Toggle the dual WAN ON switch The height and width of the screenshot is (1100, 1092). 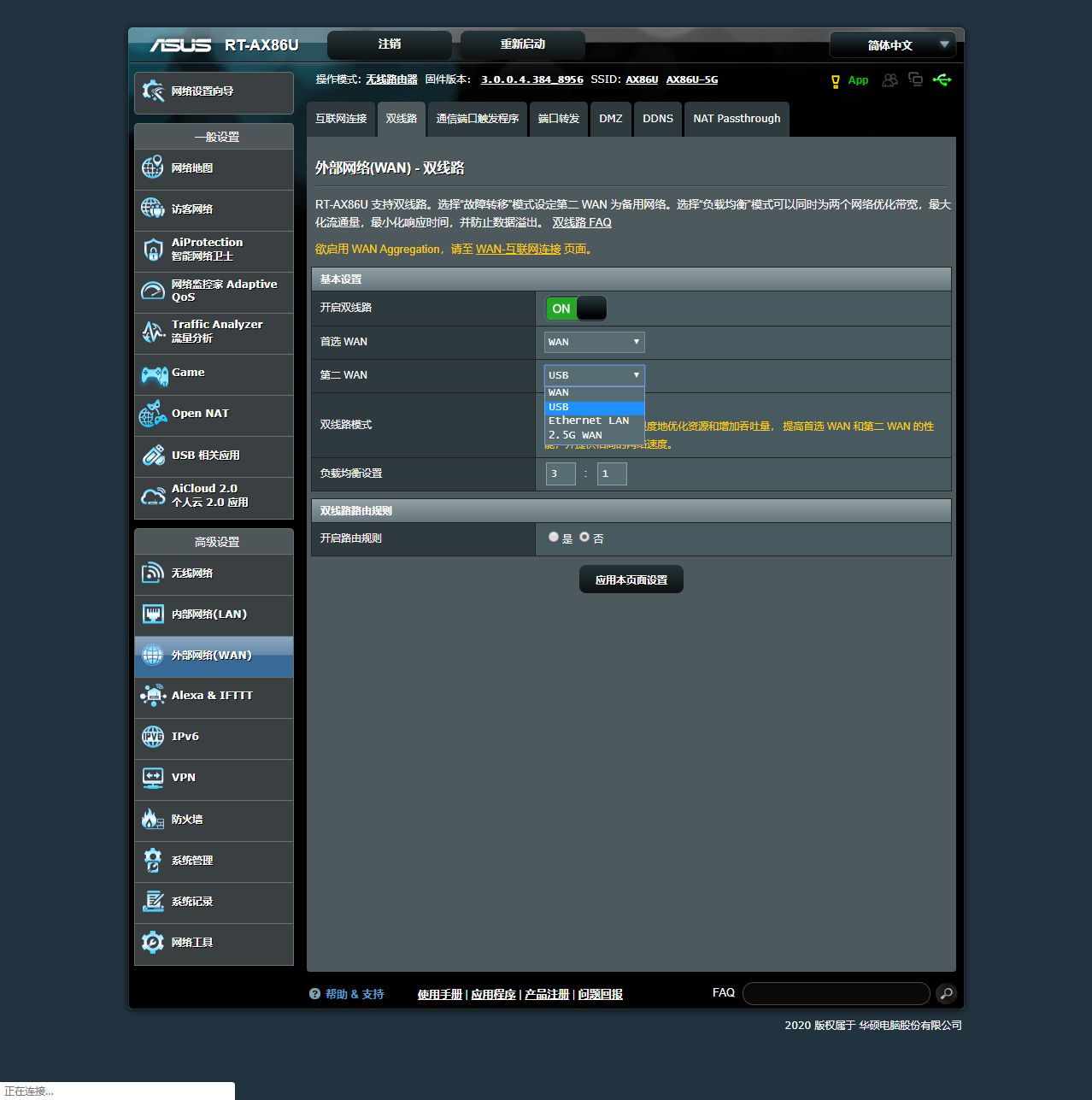point(576,309)
